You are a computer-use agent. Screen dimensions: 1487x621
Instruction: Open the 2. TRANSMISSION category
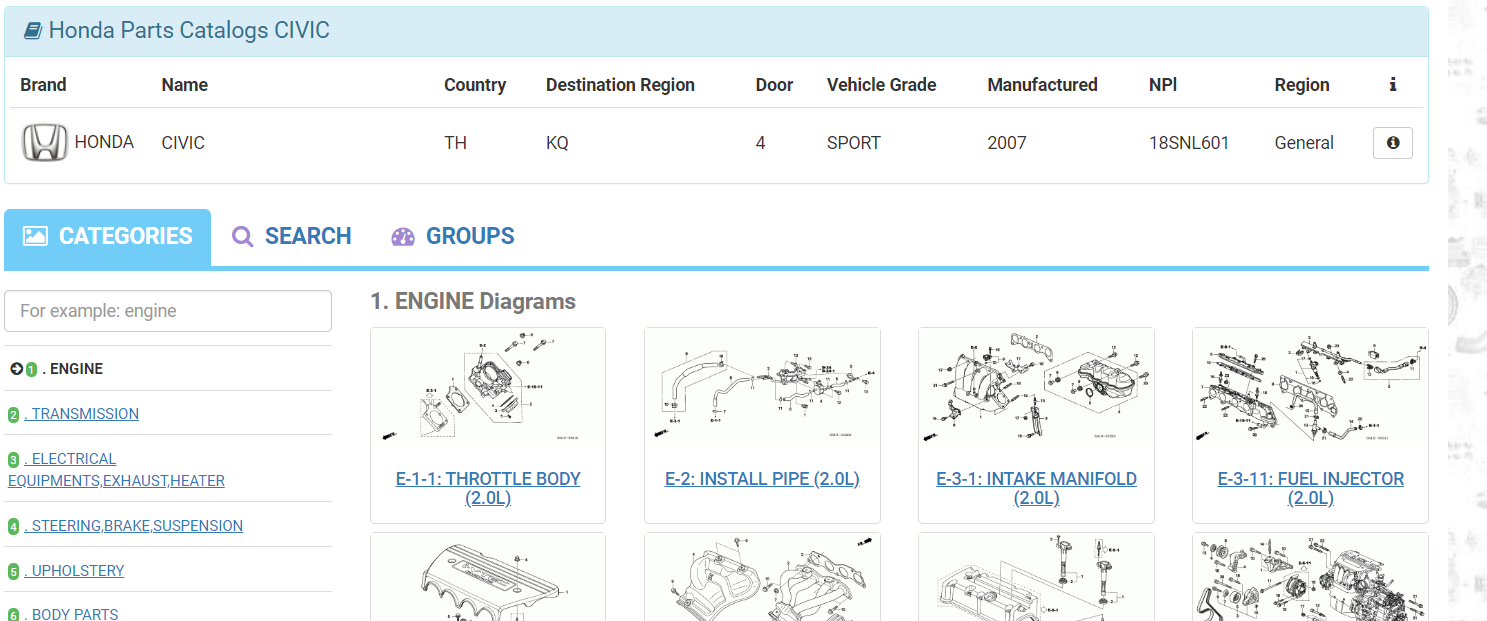(81, 414)
